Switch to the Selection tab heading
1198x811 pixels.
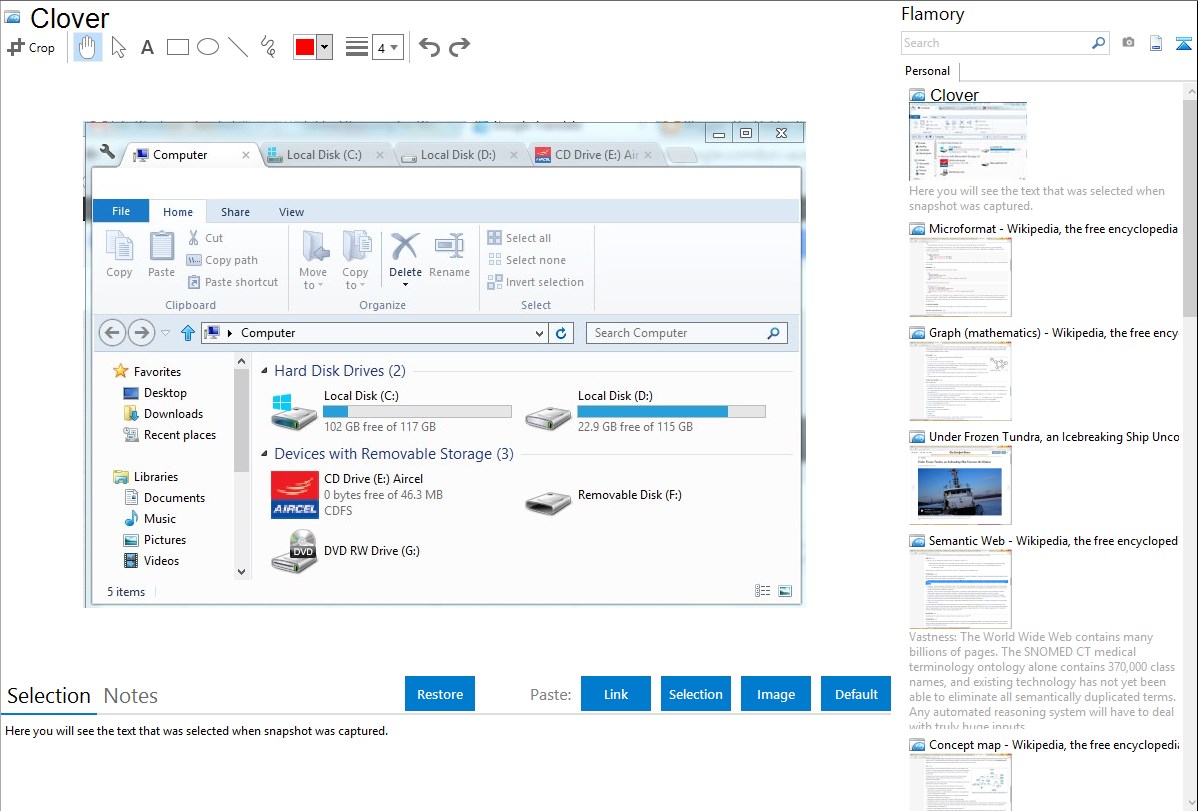tap(49, 696)
